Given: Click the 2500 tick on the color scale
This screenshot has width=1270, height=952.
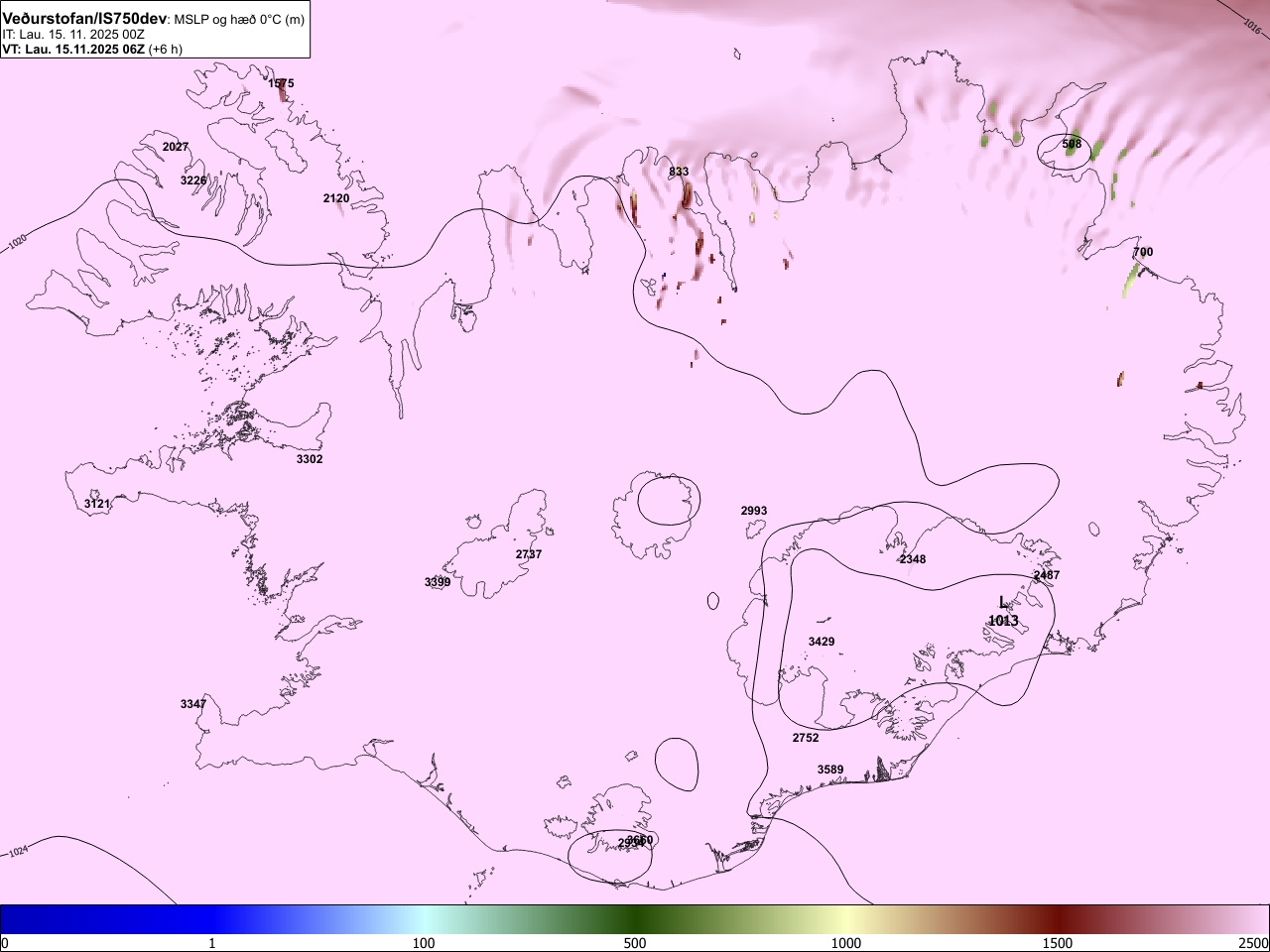Looking at the screenshot, I should (x=1254, y=942).
